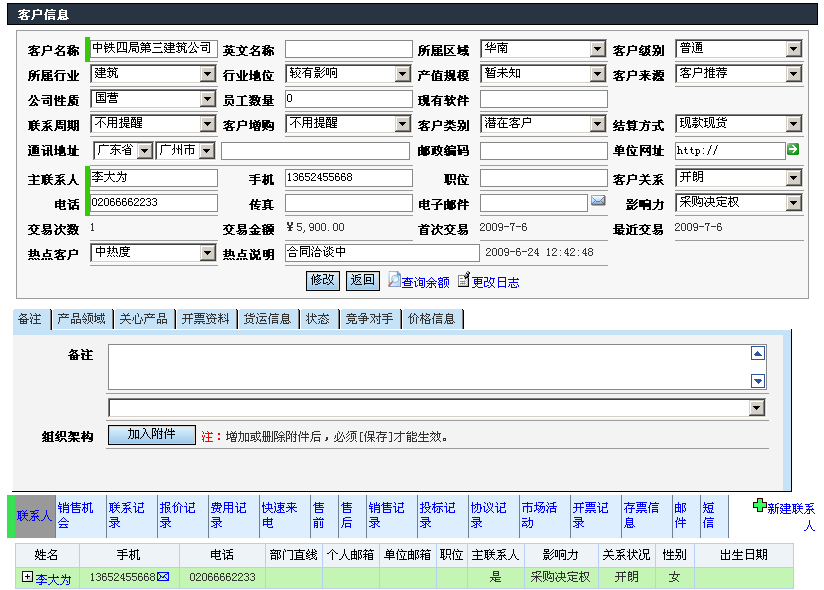Open the 更改日志 link
The image size is (824, 590).
click(x=496, y=283)
